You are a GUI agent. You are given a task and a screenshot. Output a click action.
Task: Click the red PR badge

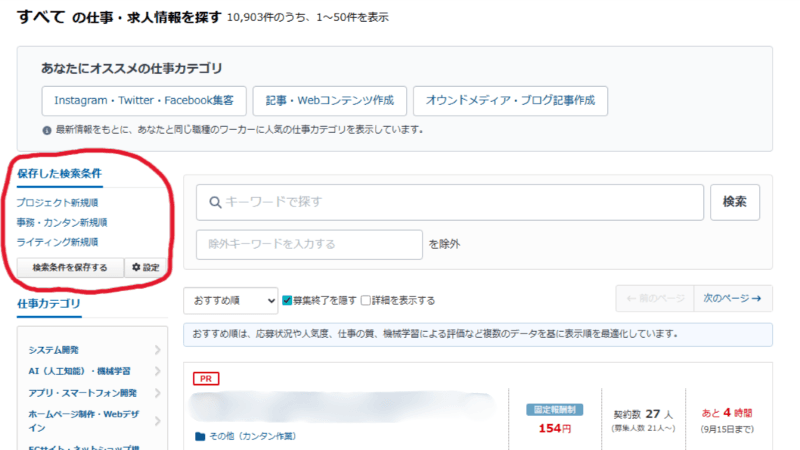point(206,379)
